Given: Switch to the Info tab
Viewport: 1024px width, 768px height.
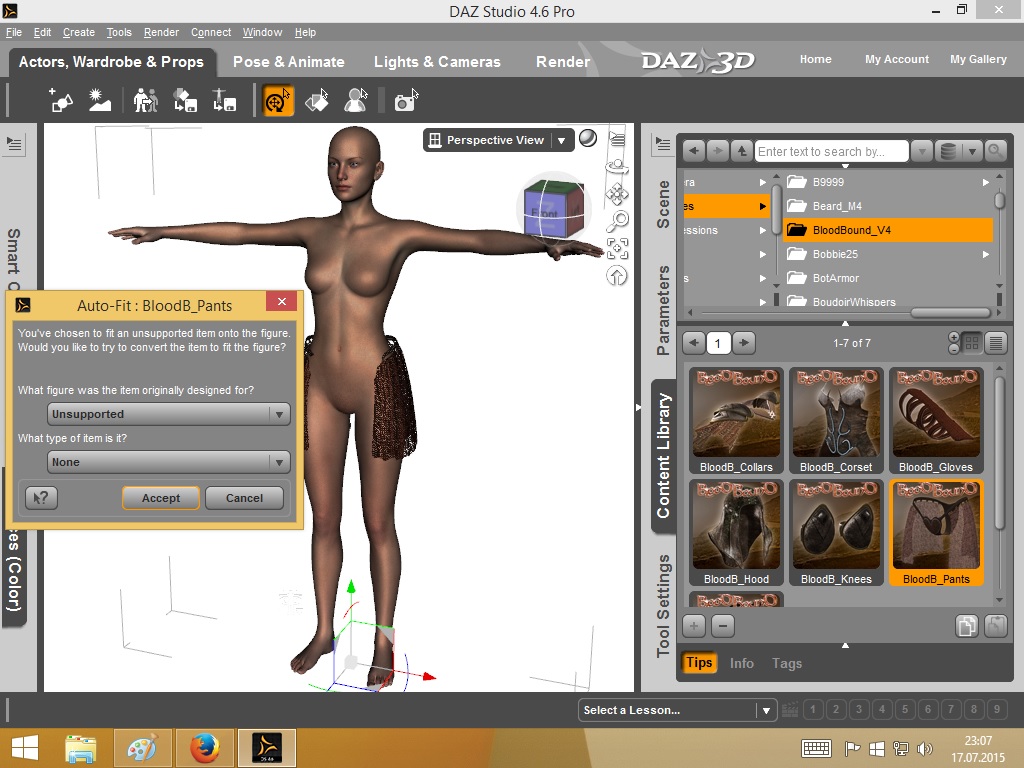Looking at the screenshot, I should click(741, 663).
